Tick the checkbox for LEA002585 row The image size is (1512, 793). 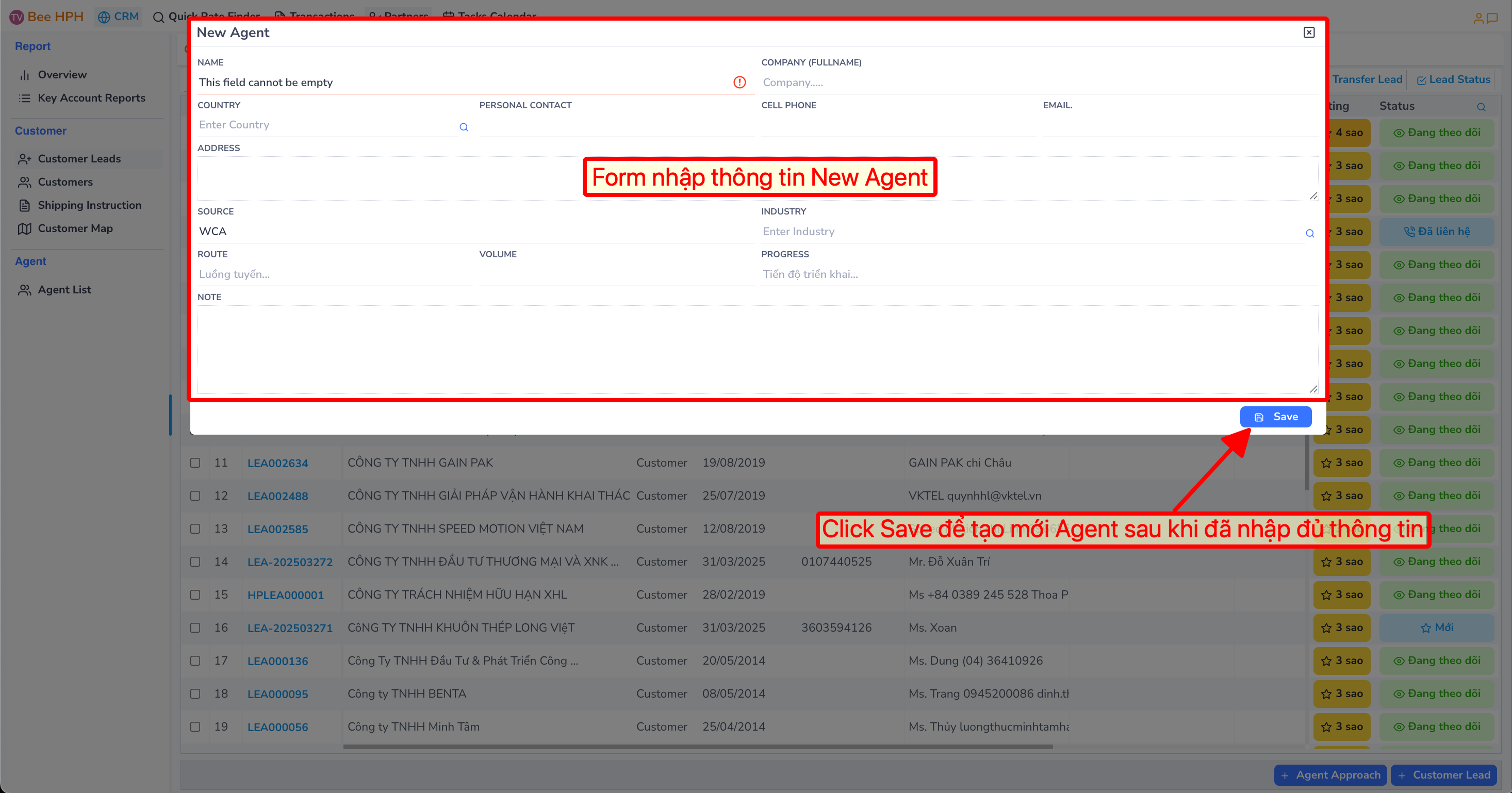195,528
